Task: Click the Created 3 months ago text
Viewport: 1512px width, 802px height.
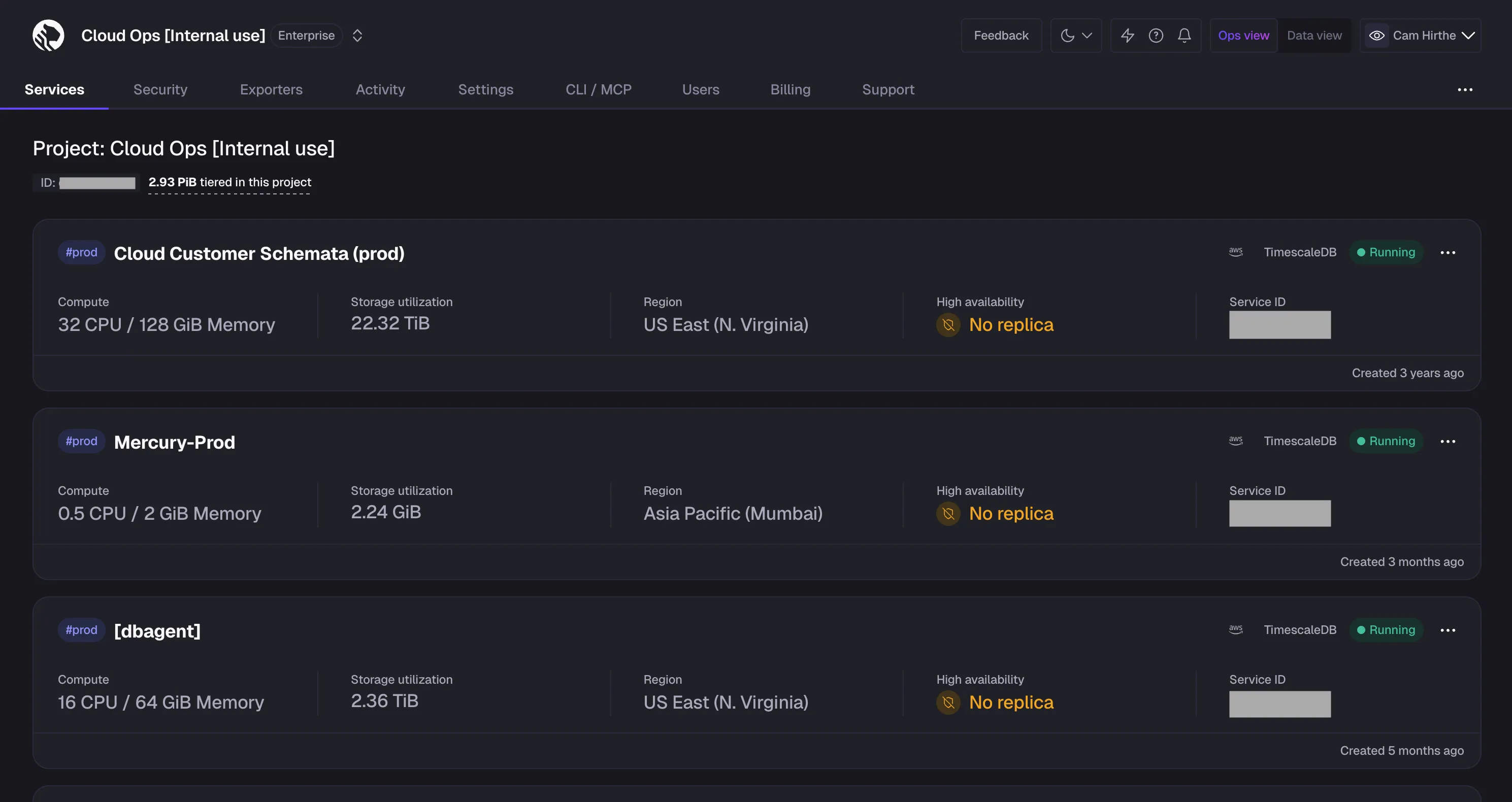Action: 1402,562
